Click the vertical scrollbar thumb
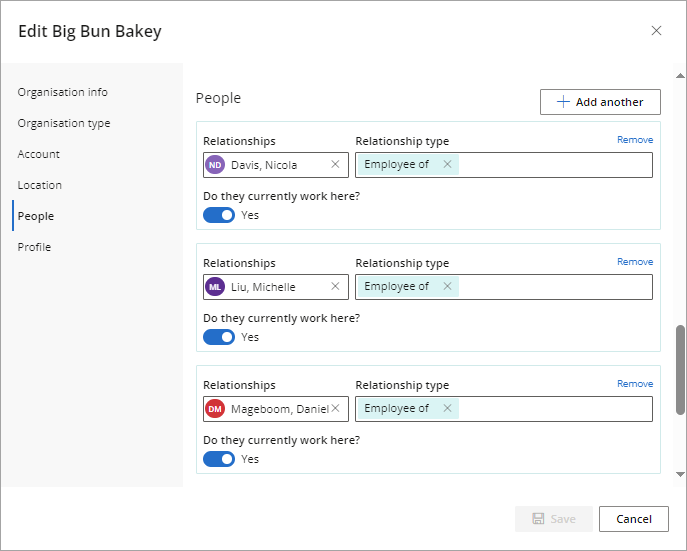 [680, 370]
